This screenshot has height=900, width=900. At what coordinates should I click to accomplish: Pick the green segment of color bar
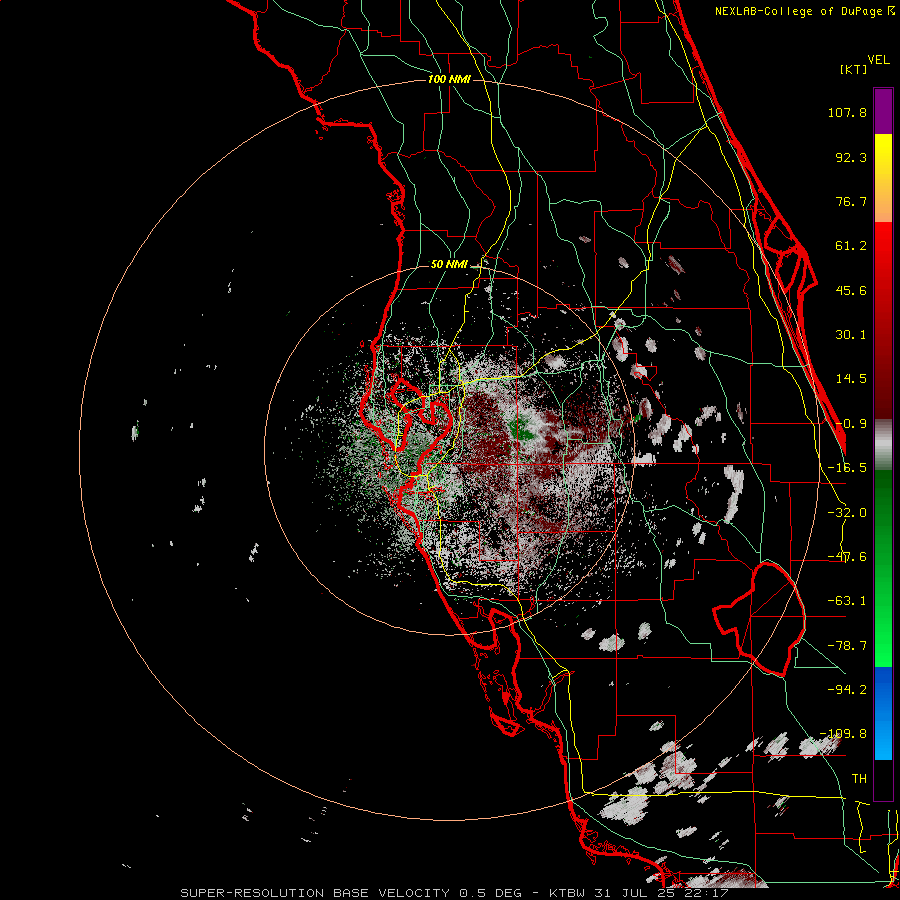[883, 568]
